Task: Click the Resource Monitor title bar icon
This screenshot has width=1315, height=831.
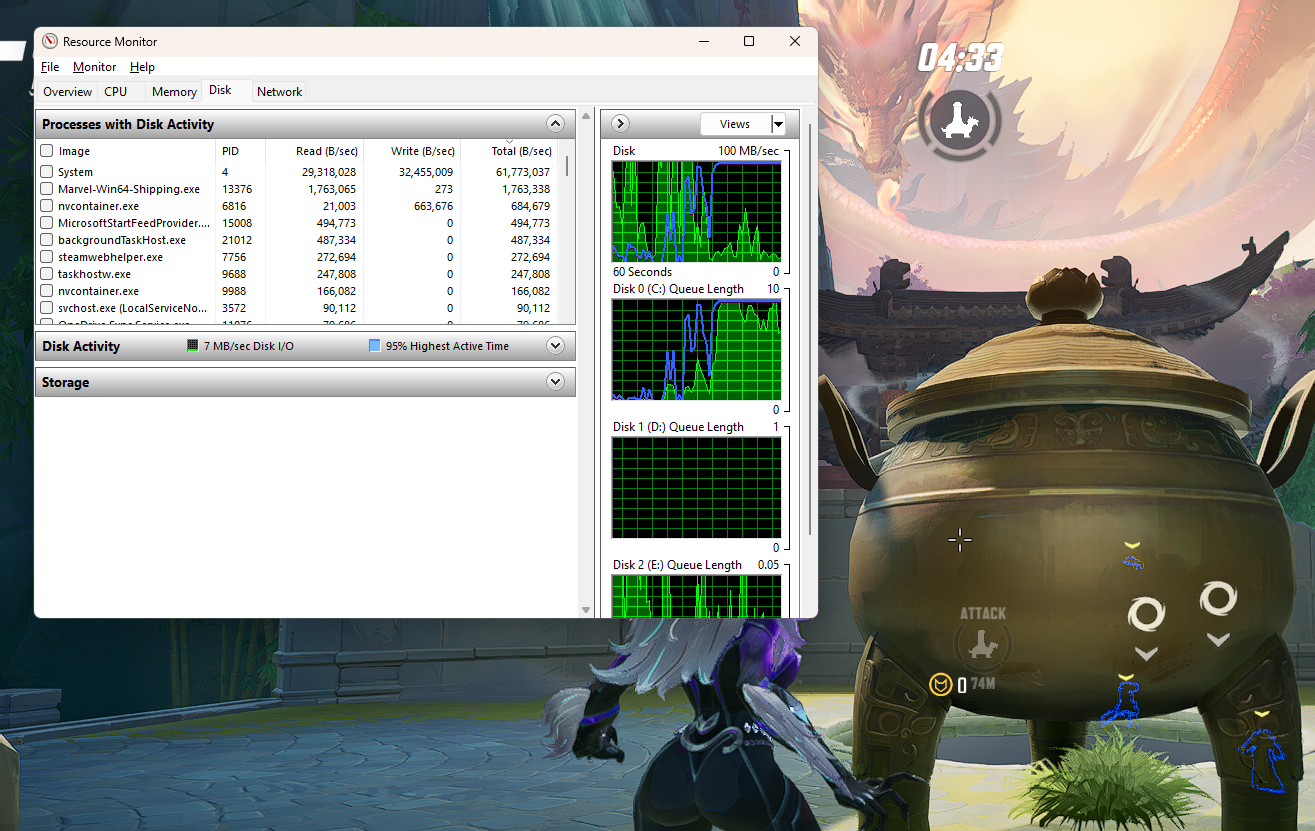Action: pyautogui.click(x=50, y=42)
